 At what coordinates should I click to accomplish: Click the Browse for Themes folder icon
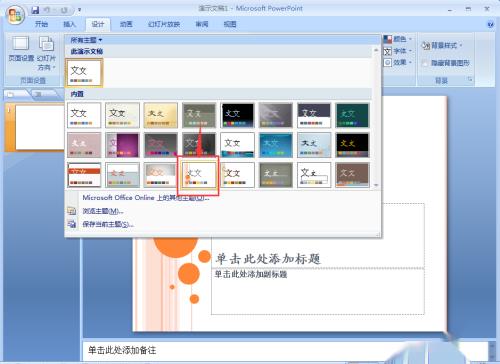pyautogui.click(x=72, y=211)
